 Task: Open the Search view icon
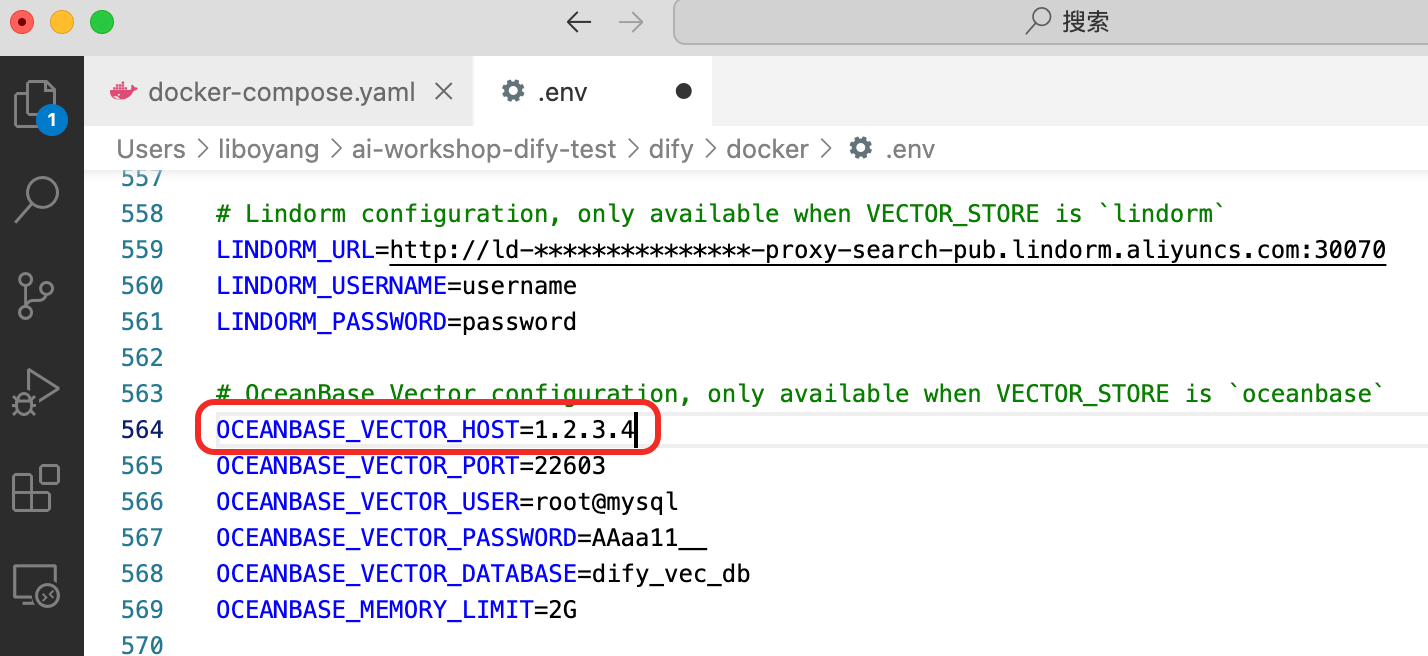[x=36, y=200]
